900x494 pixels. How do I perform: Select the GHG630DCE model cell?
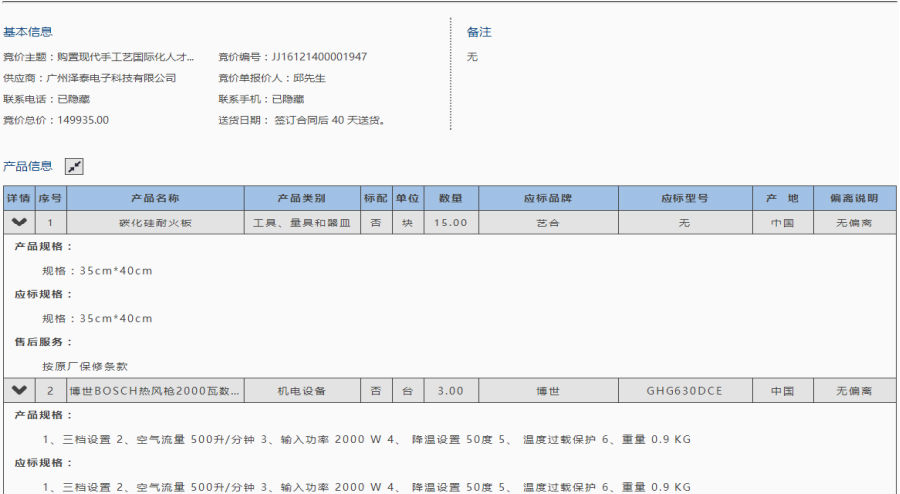tap(684, 390)
